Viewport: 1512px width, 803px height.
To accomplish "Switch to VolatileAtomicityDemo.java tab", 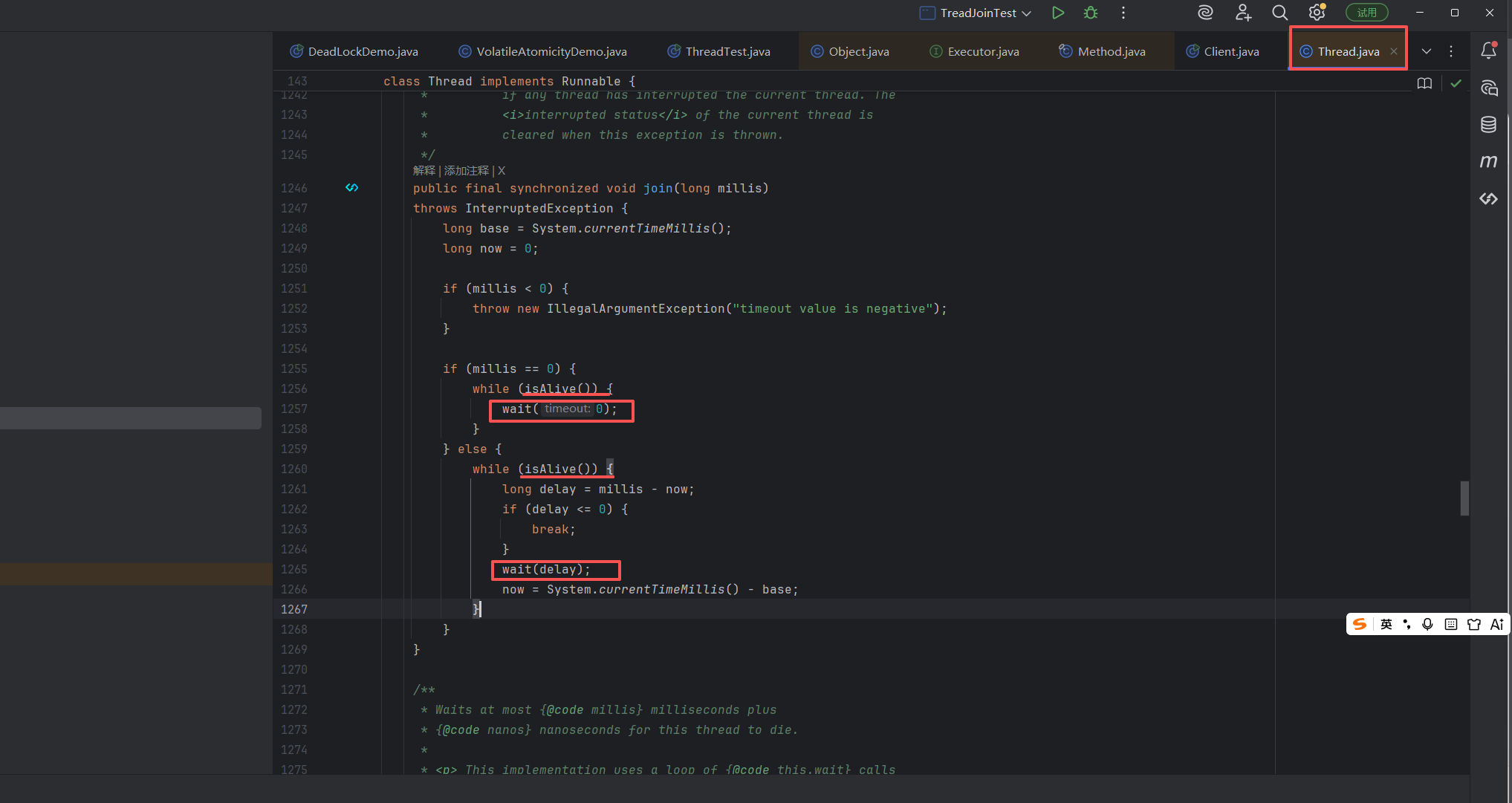I will tap(543, 51).
